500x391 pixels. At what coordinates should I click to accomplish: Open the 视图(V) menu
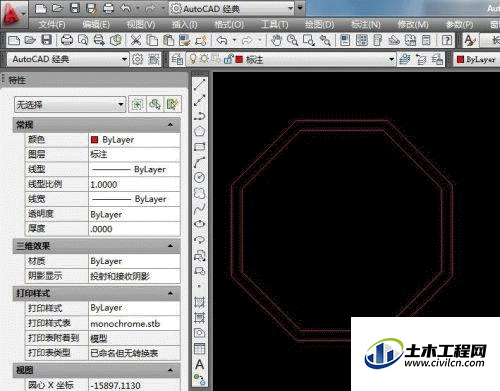tap(141, 24)
